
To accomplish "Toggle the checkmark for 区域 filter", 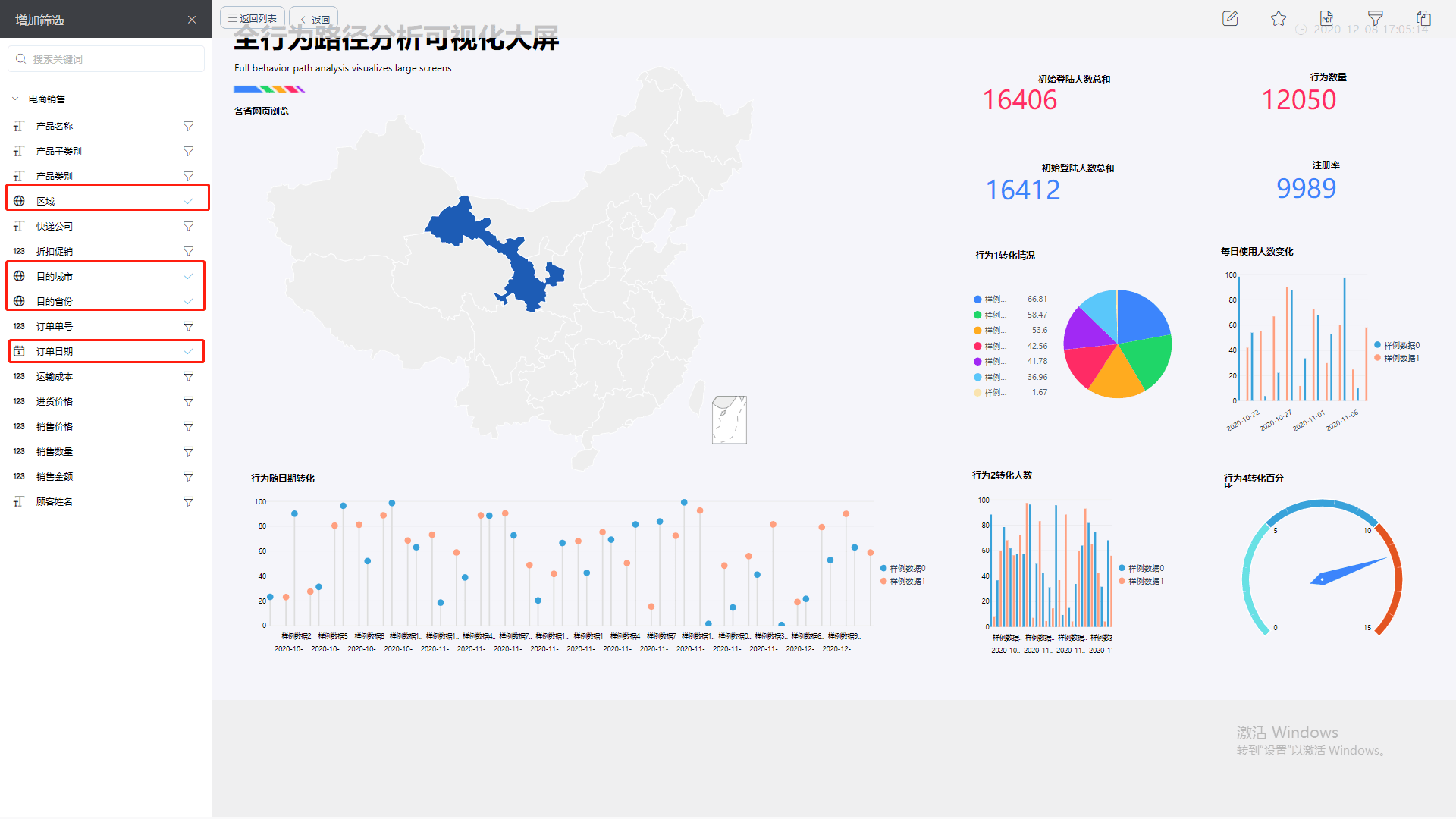I will pyautogui.click(x=188, y=201).
